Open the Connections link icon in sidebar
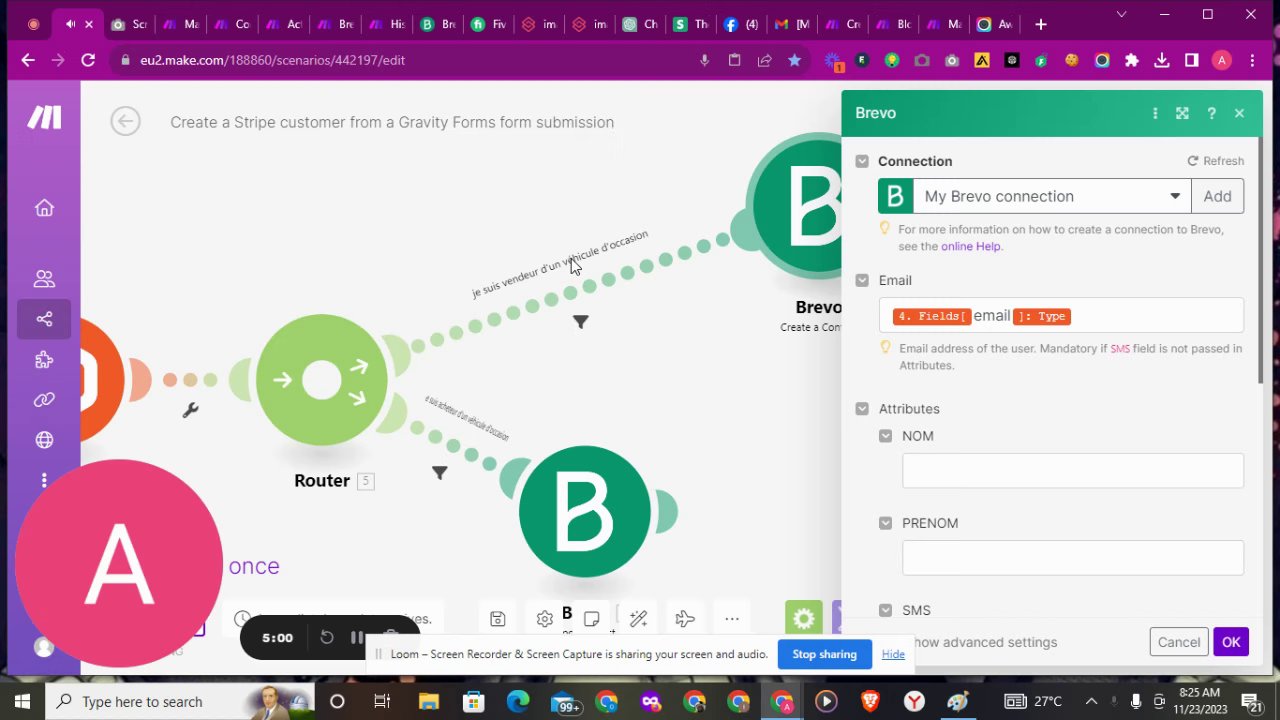Viewport: 1280px width, 720px height. pos(44,400)
